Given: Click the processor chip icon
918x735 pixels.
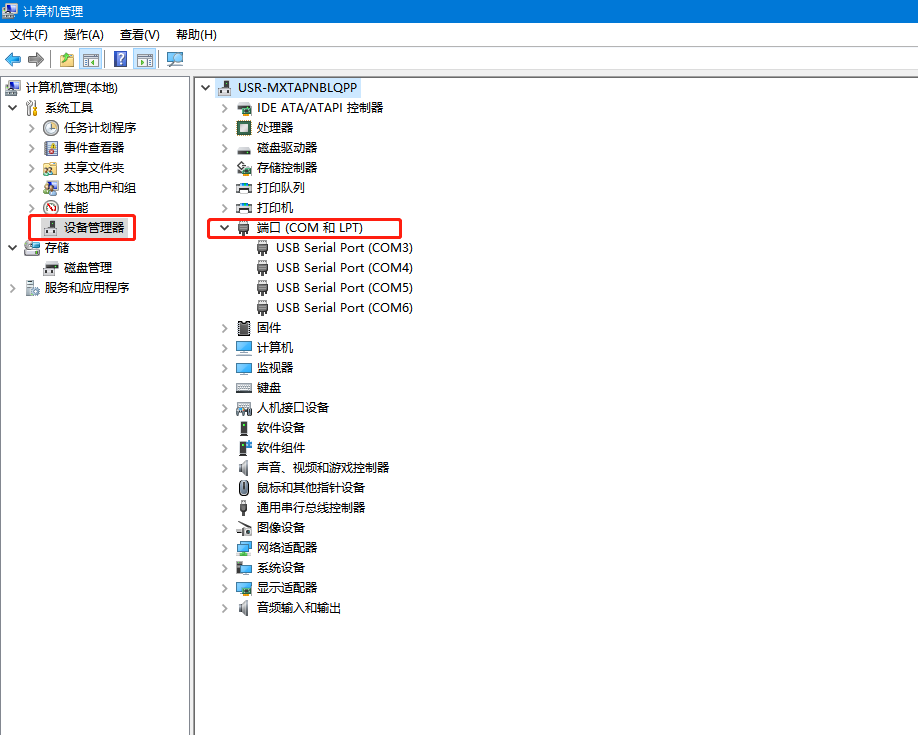Looking at the screenshot, I should pos(244,128).
